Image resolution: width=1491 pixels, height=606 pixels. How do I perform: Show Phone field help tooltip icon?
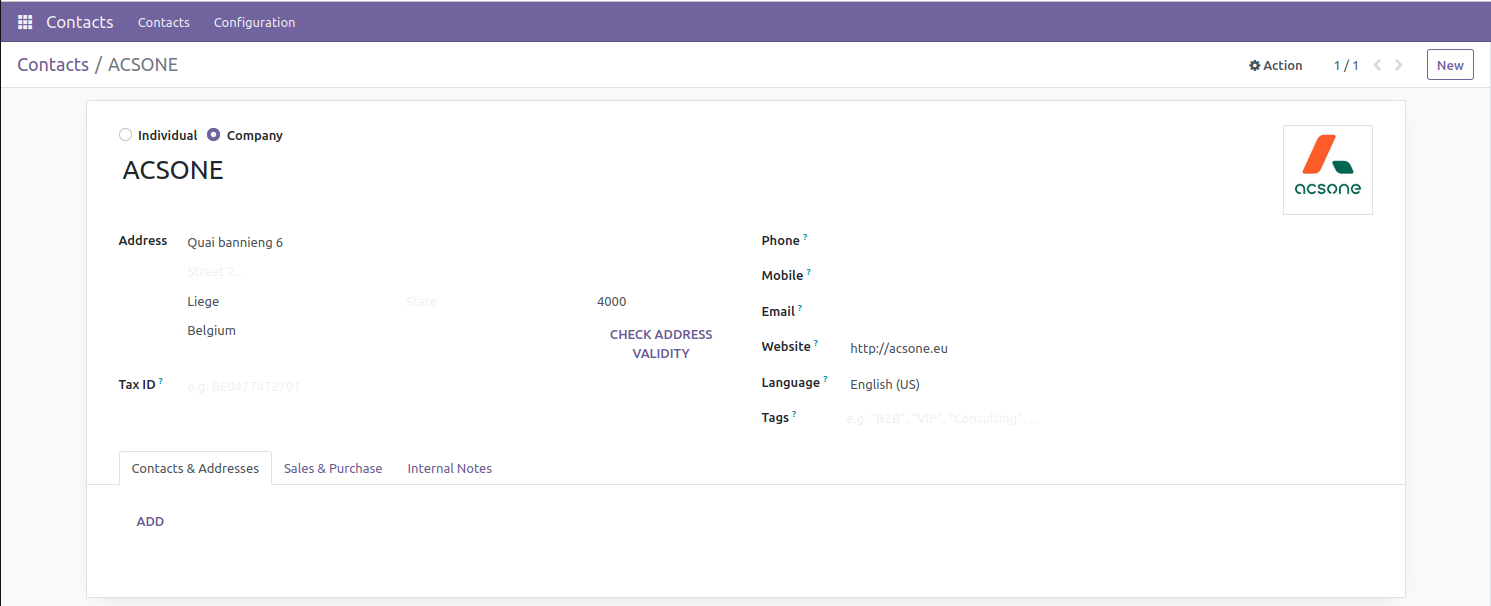(x=805, y=237)
